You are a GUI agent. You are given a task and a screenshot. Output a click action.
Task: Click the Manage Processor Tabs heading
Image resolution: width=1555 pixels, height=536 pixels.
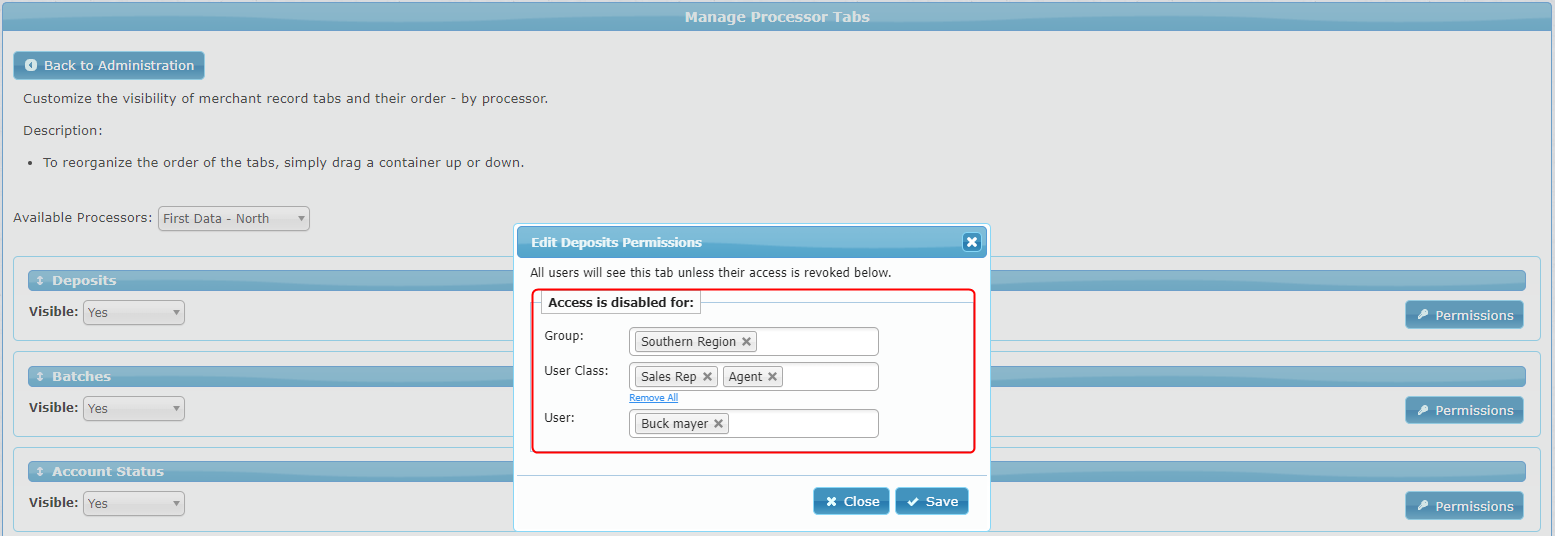click(x=777, y=17)
